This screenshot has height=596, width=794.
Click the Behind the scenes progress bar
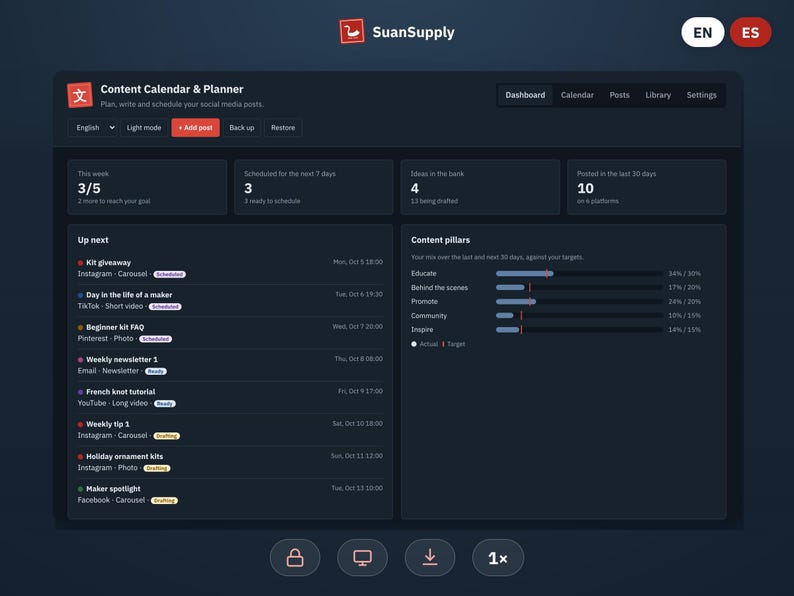579,288
